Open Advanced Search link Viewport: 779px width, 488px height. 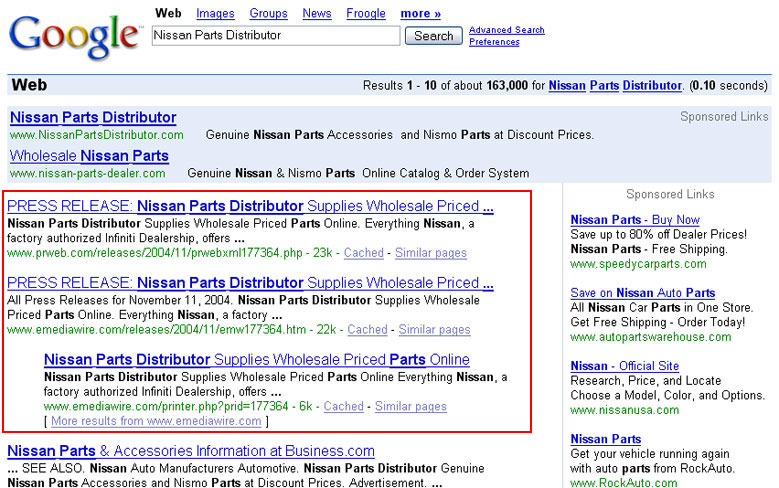pos(507,30)
